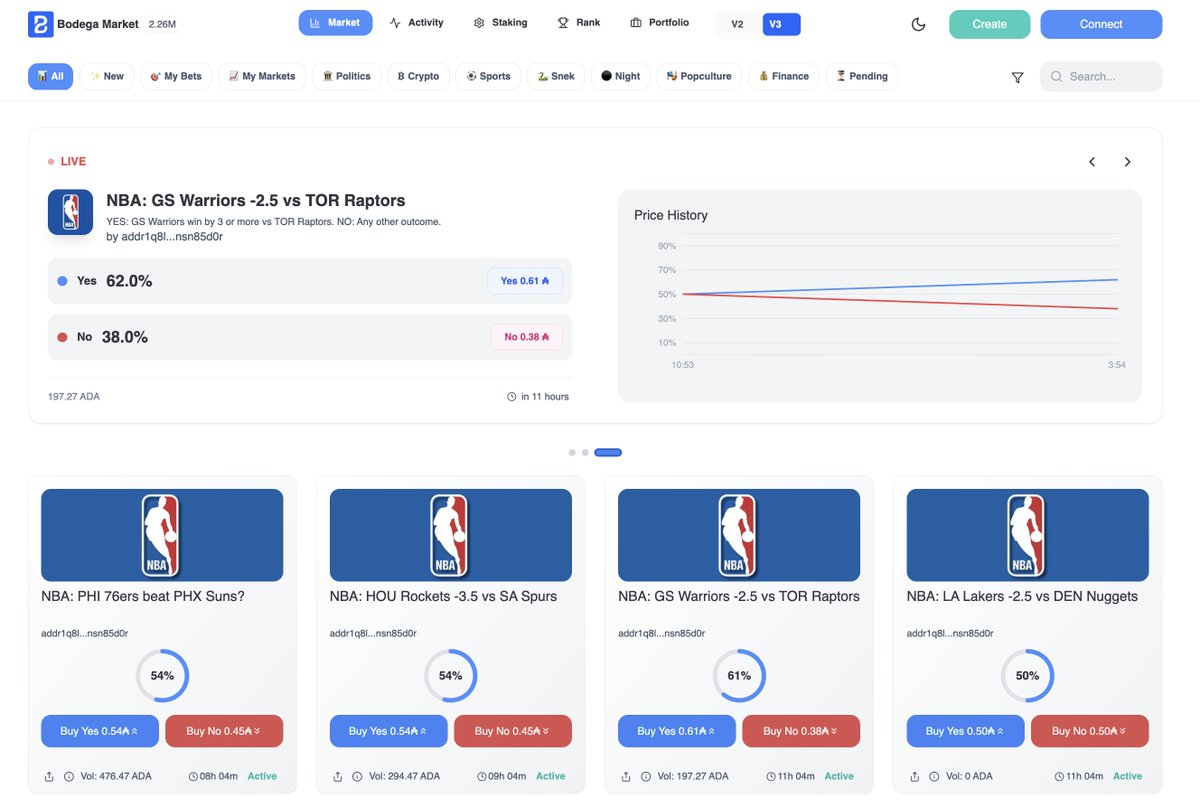
Task: Filter by Finance category
Action: click(784, 76)
